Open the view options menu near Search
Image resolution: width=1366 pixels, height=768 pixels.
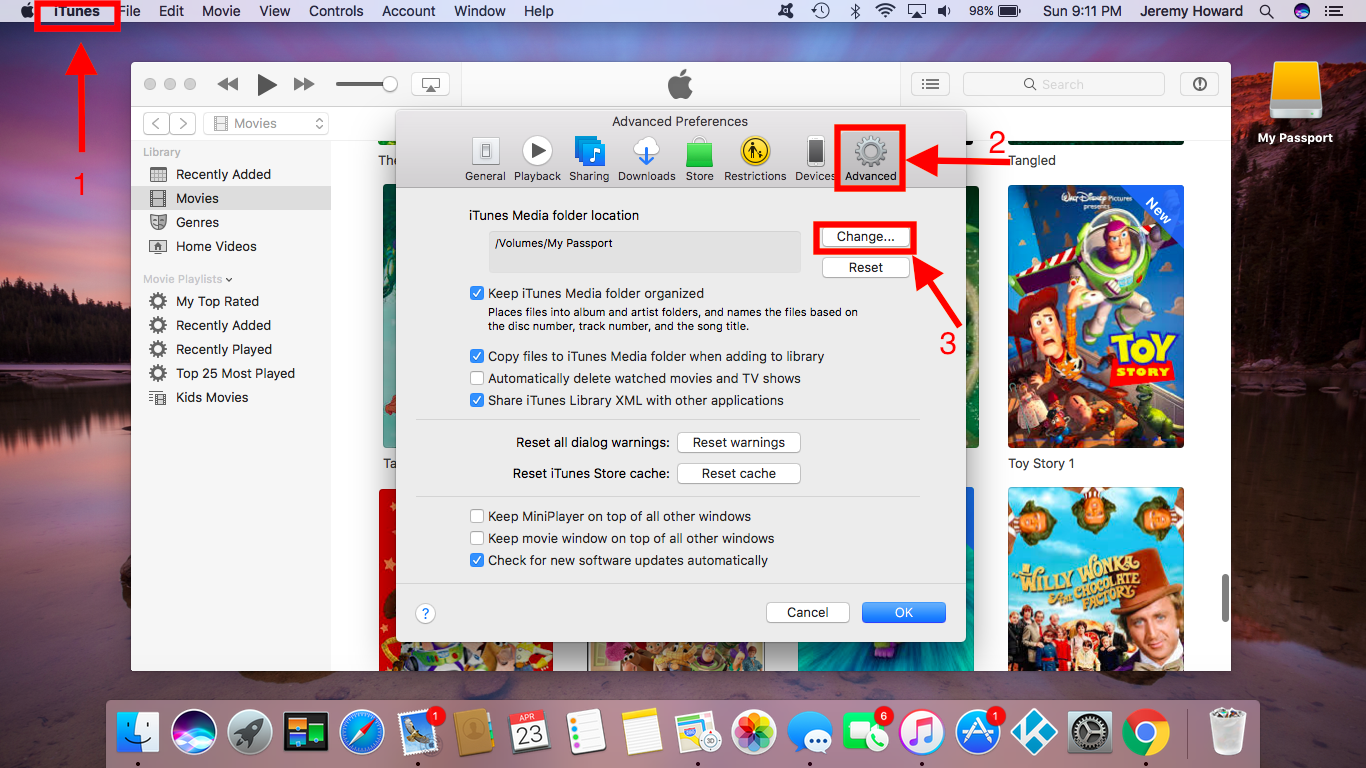click(x=930, y=83)
